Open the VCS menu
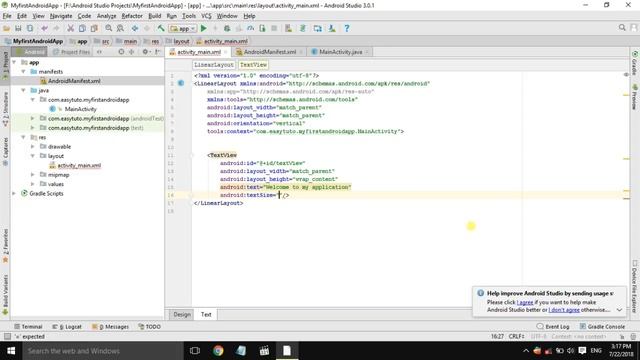Image resolution: width=640 pixels, height=360 pixels. pyautogui.click(x=206, y=16)
